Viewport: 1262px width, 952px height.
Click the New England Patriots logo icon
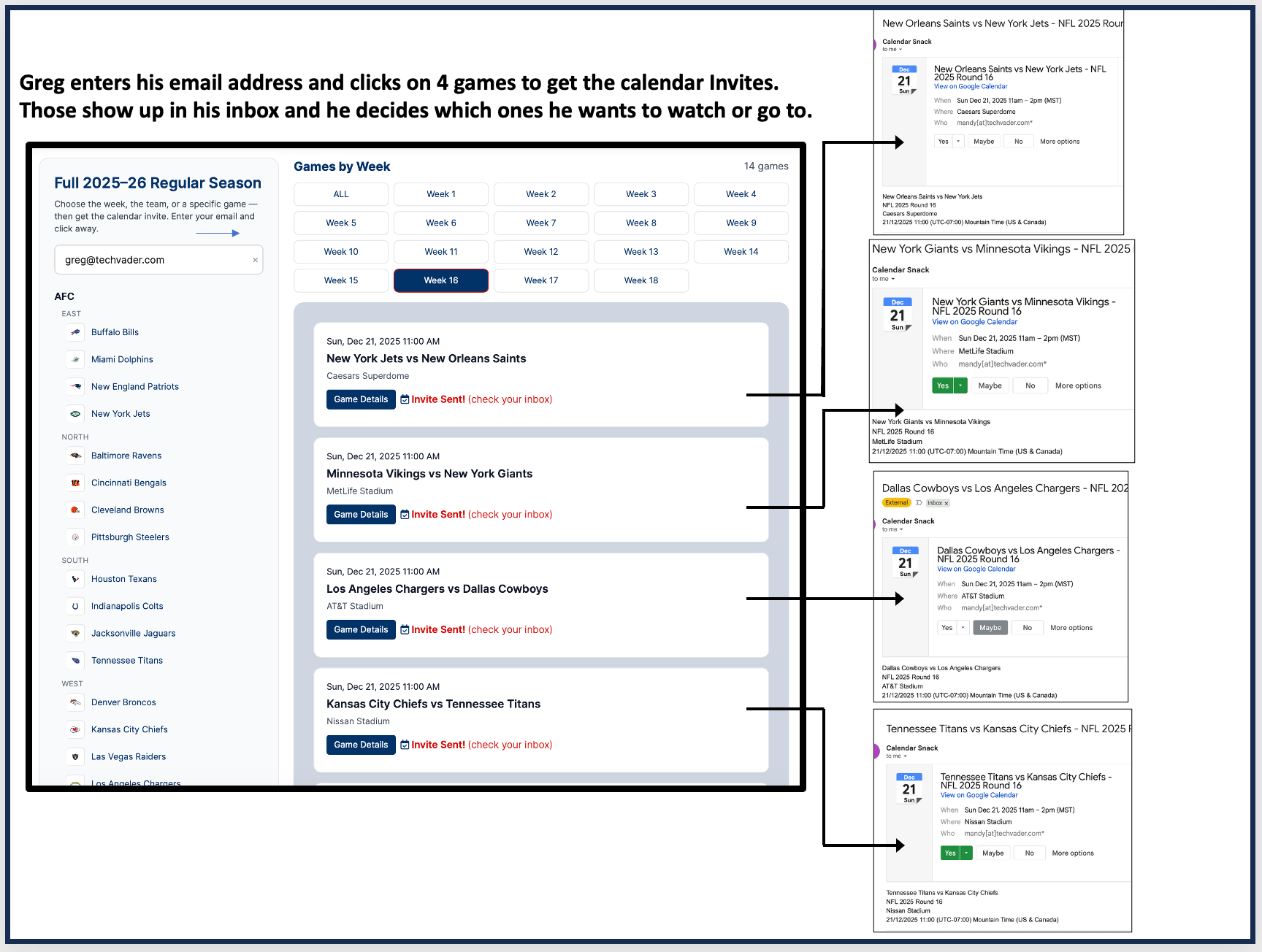point(75,386)
